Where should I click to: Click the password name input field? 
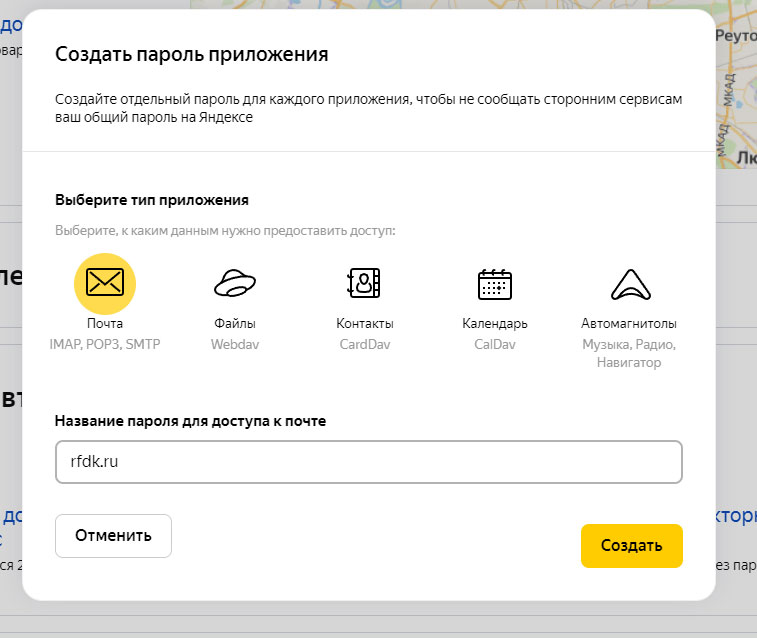pos(369,462)
